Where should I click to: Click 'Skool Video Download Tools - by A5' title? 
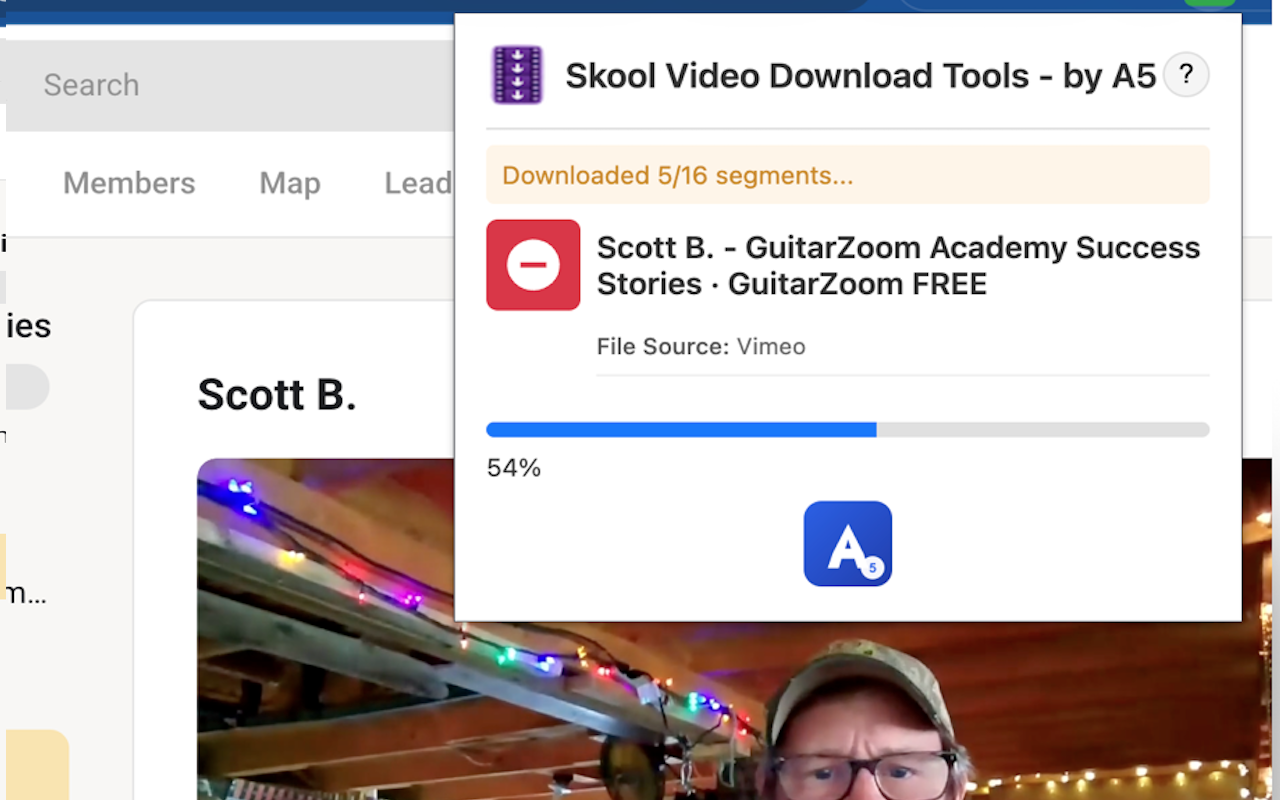(x=861, y=76)
